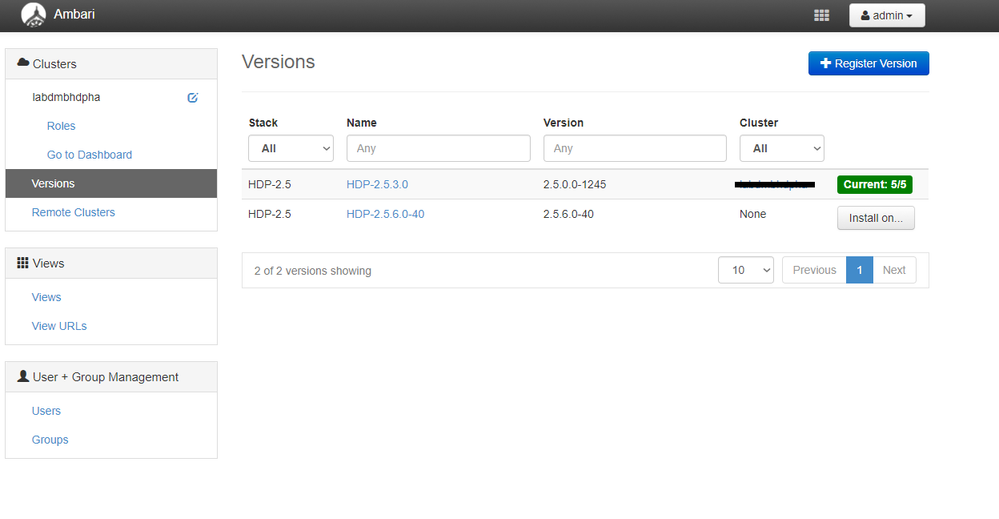This screenshot has width=999, height=519.
Task: Open View URLs in the sidebar
Action: 59,326
